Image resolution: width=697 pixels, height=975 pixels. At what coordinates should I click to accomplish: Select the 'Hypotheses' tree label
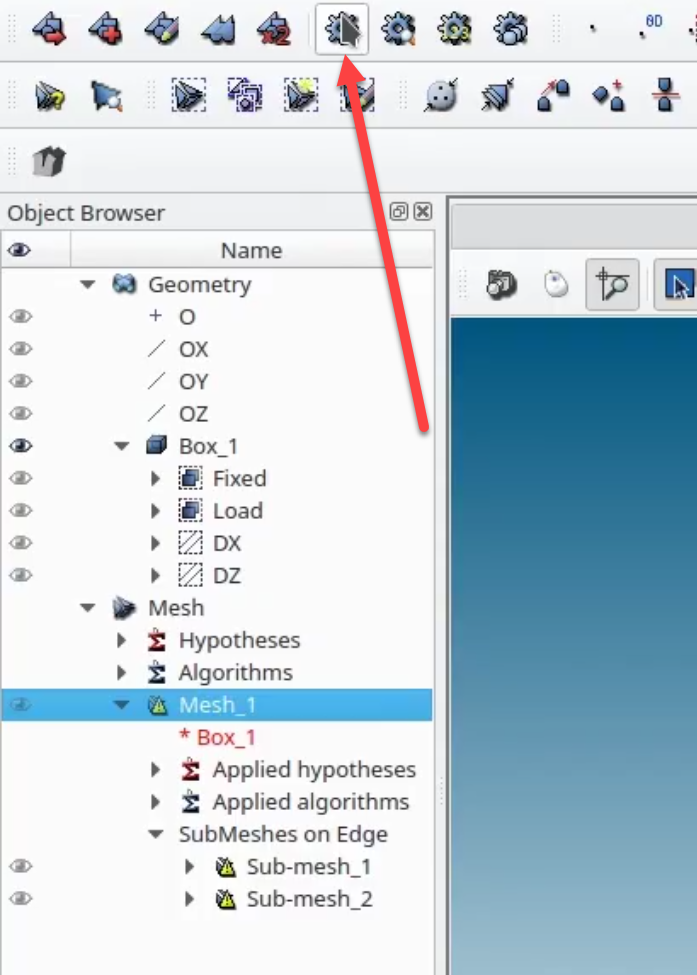coord(239,640)
